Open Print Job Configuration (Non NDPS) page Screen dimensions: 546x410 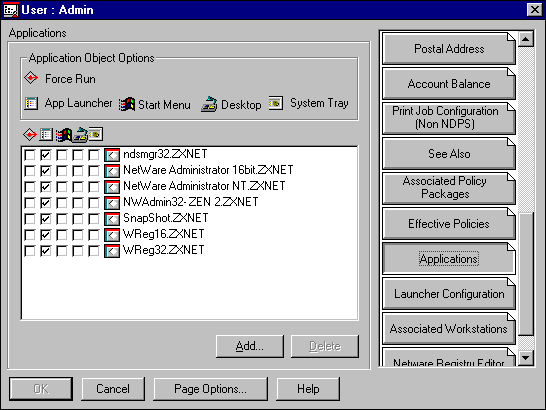pyautogui.click(x=448, y=118)
